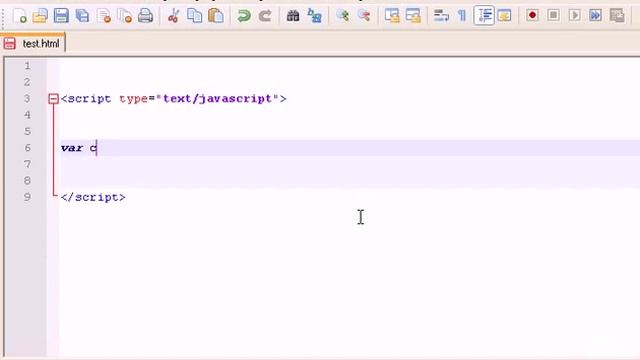This screenshot has height=360, width=640.
Task: Start recording a macro
Action: click(x=532, y=16)
